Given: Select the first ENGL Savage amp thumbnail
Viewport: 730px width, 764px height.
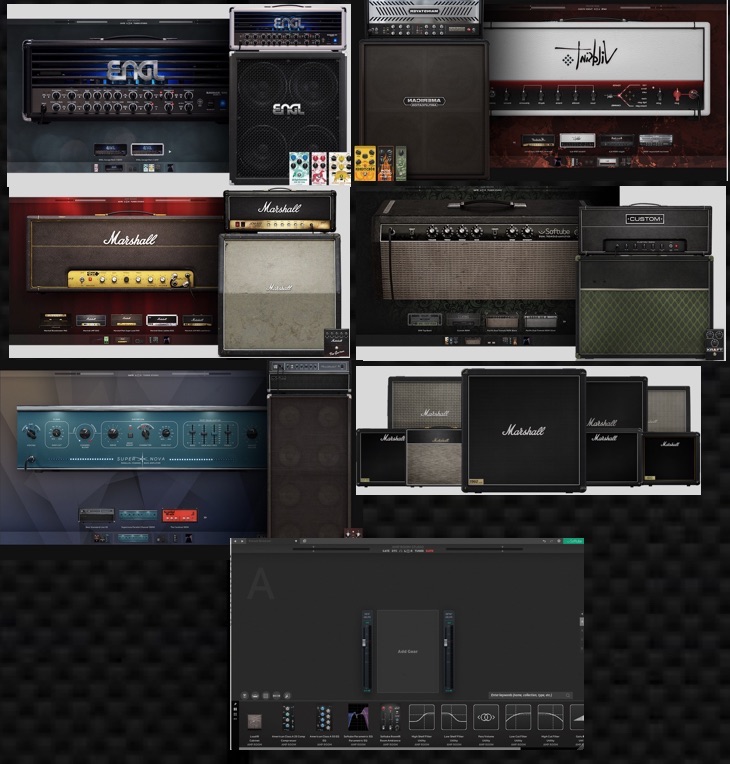Looking at the screenshot, I should tap(111, 149).
